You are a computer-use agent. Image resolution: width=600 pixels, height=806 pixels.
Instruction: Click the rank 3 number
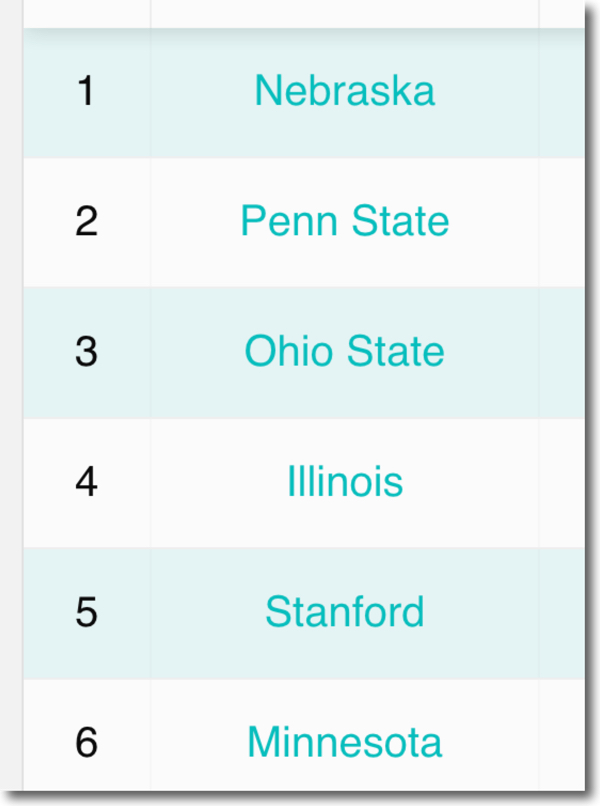coord(87,351)
